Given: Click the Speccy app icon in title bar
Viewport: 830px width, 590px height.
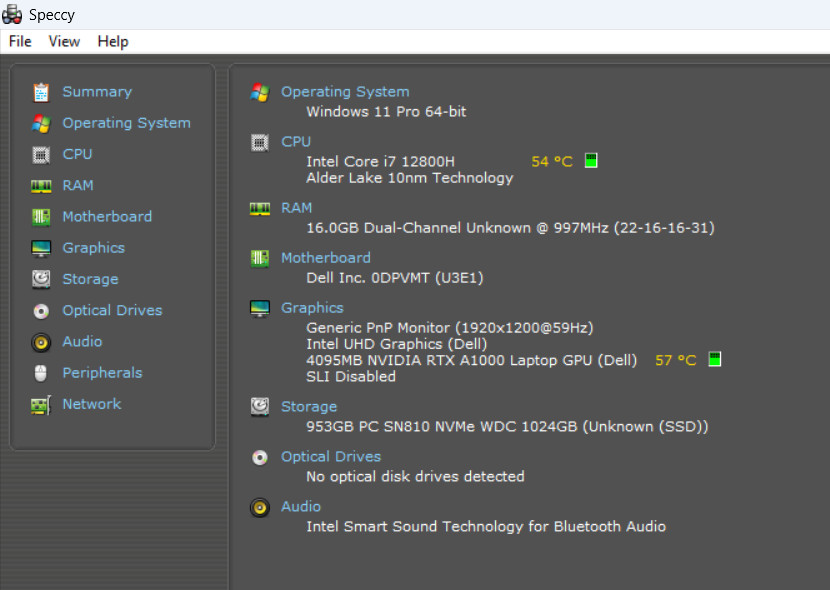Looking at the screenshot, I should tap(12, 14).
